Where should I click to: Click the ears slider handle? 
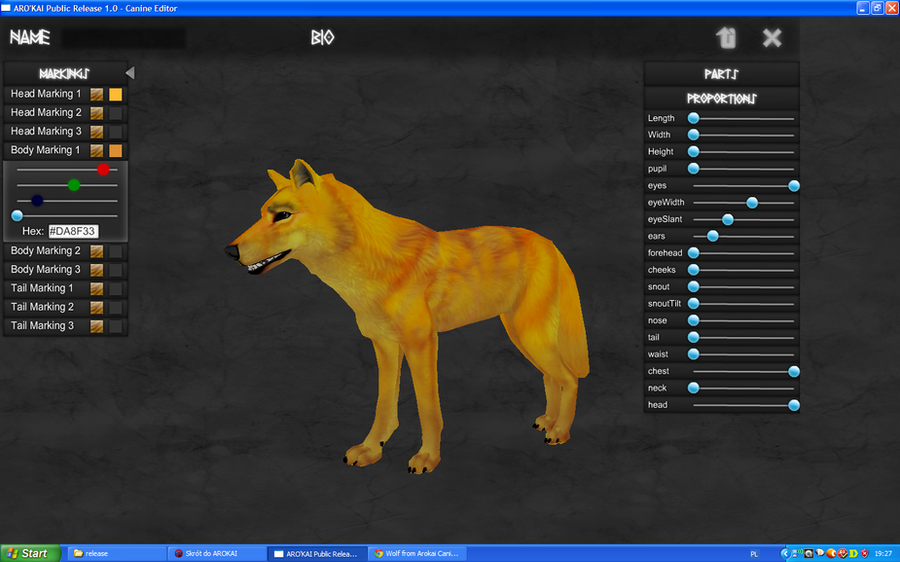point(712,236)
